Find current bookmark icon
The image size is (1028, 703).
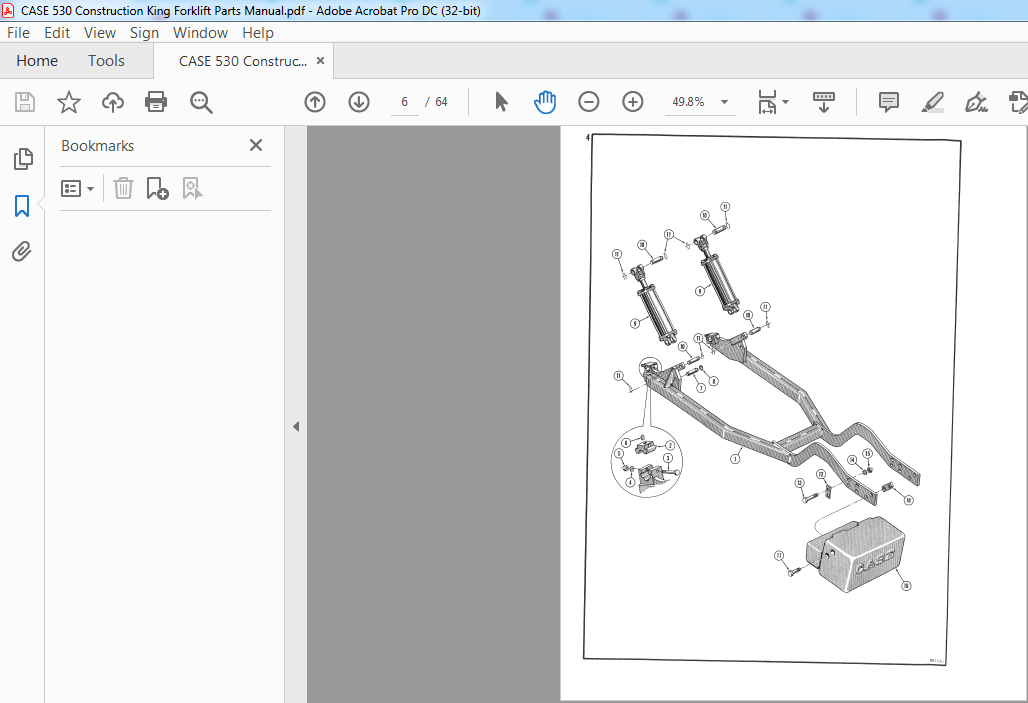tap(192, 188)
